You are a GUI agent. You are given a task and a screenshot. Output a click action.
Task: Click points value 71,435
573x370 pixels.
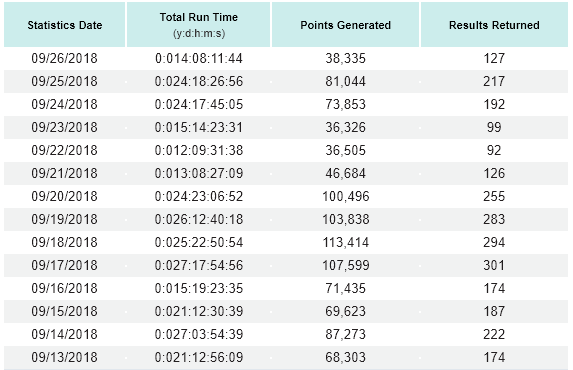(x=345, y=288)
